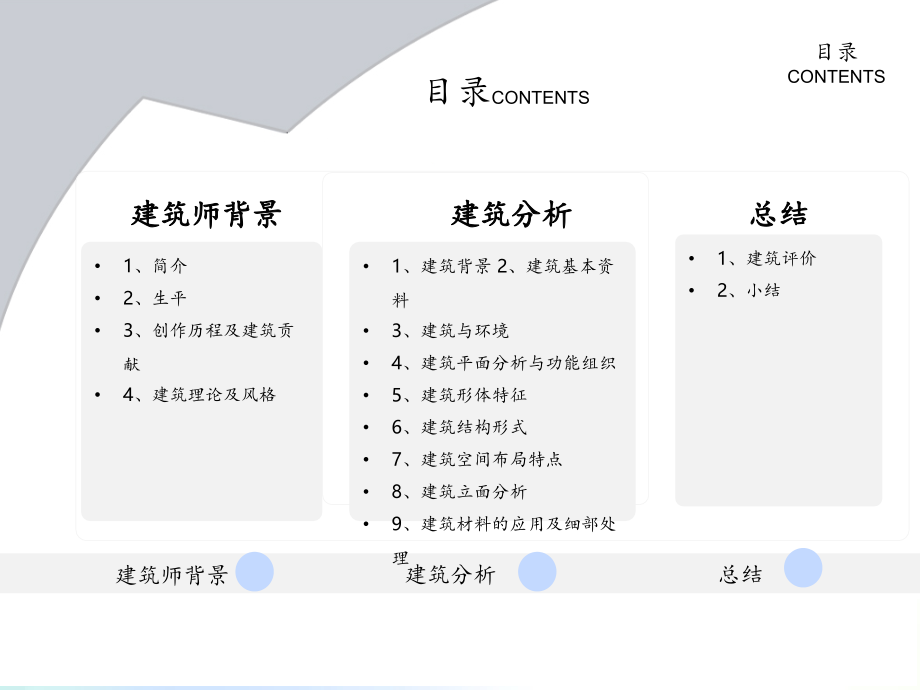The image size is (920, 690).
Task: Open 4、建筑理论及风格 item
Action: click(199, 394)
